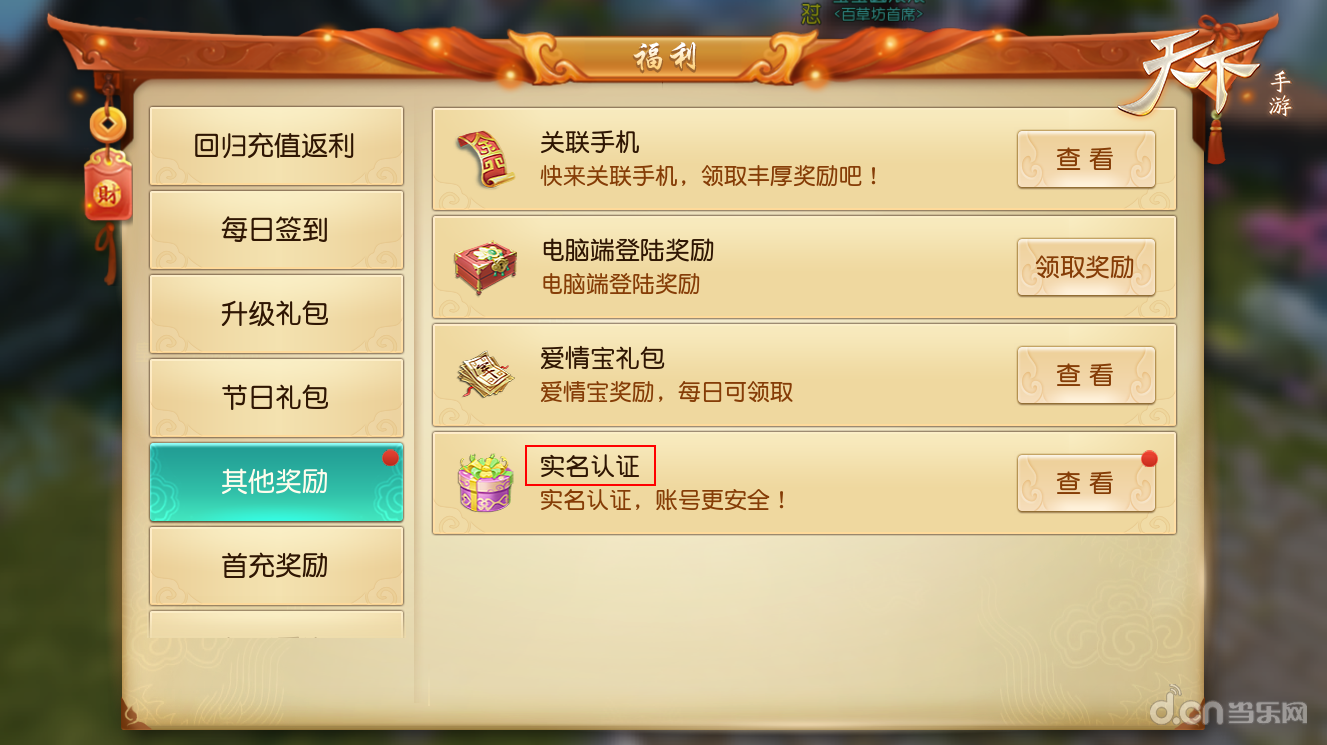
Task: Go to the 首充奖励 tab
Action: (276, 566)
